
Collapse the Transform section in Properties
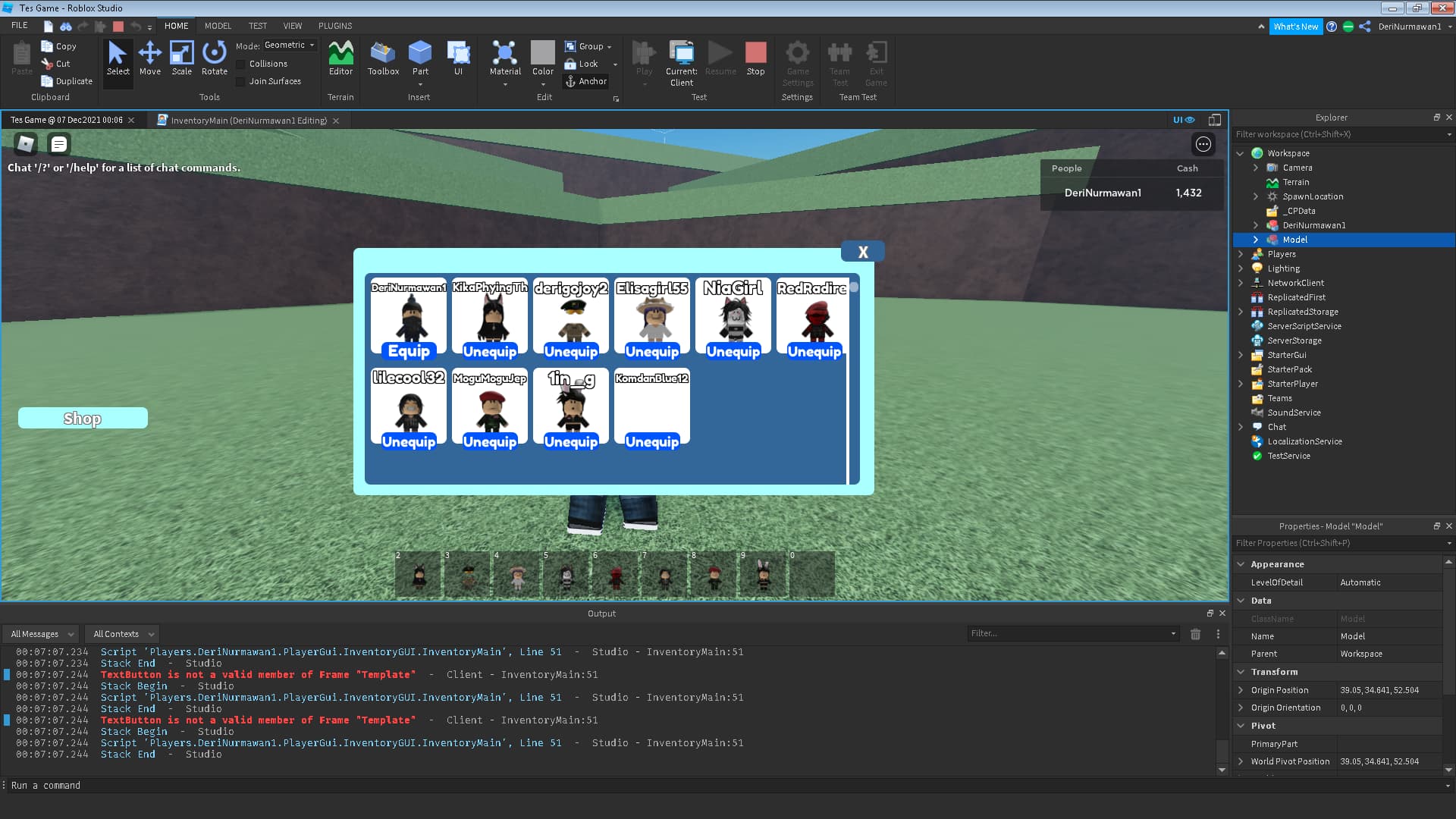click(1241, 672)
